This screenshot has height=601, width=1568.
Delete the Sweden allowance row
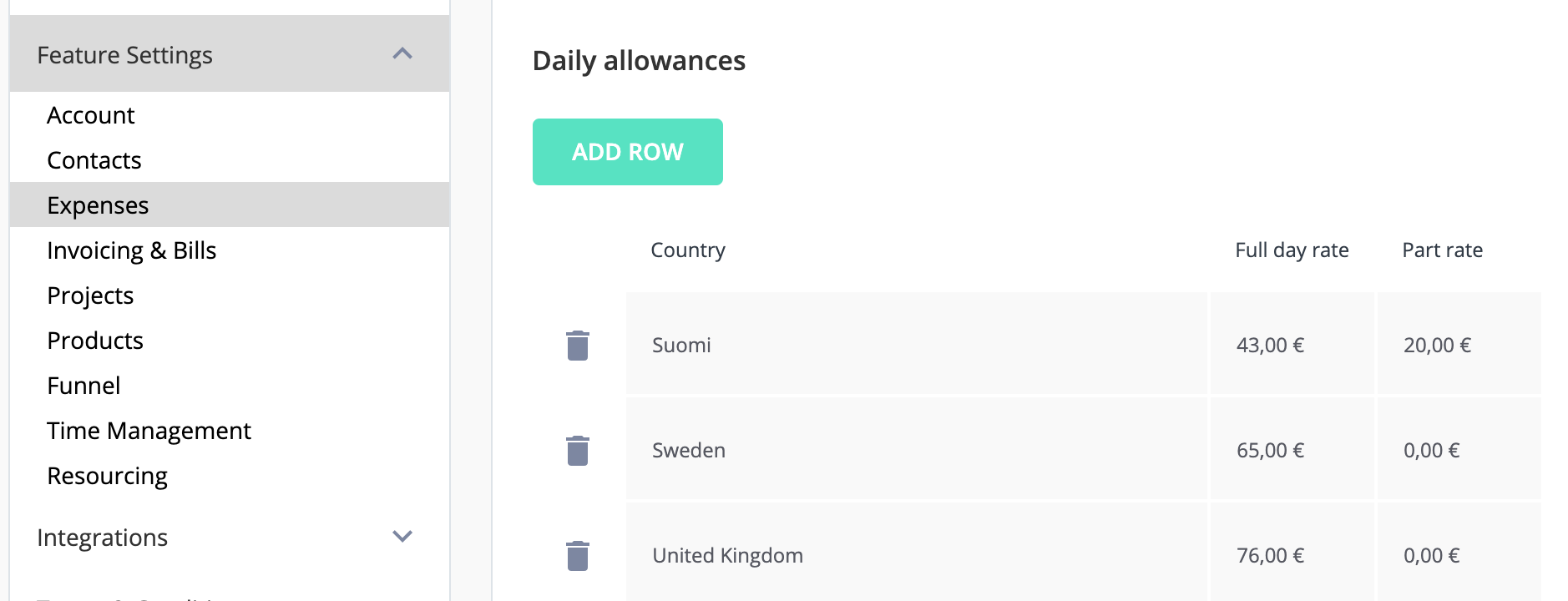coord(578,450)
